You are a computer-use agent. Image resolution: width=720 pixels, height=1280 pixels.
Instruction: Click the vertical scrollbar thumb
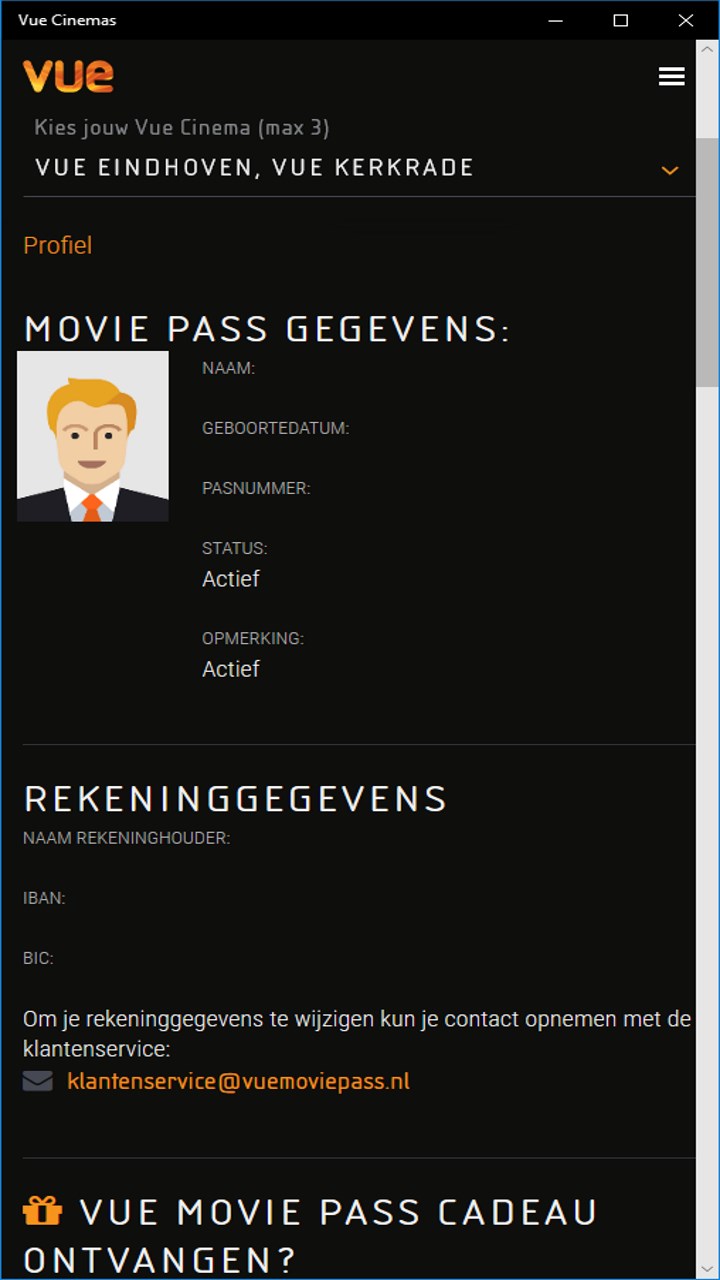click(707, 262)
